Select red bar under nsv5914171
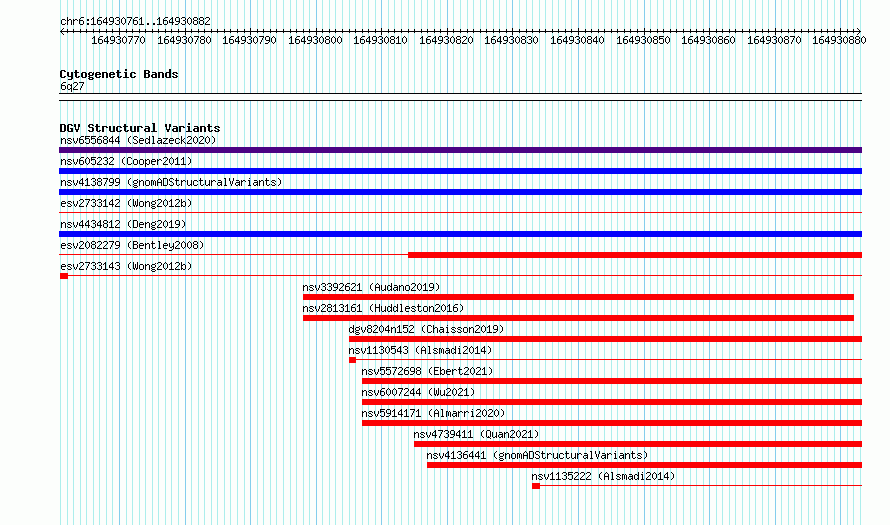The image size is (890, 525). click(612, 423)
